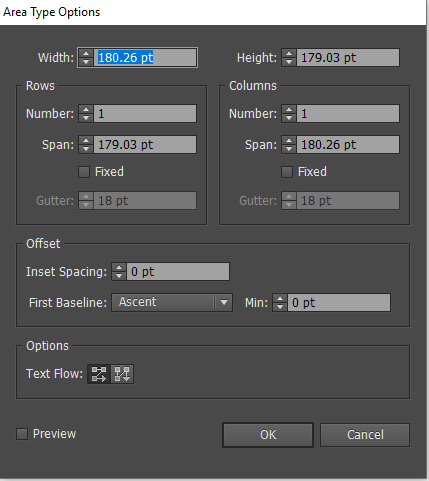Decrease Min value with down arrow

[x=280, y=307]
